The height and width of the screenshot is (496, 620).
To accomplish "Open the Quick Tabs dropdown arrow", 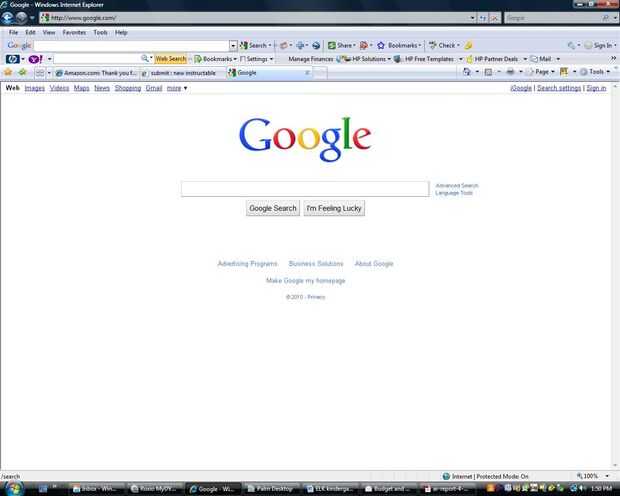I will tap(49, 73).
